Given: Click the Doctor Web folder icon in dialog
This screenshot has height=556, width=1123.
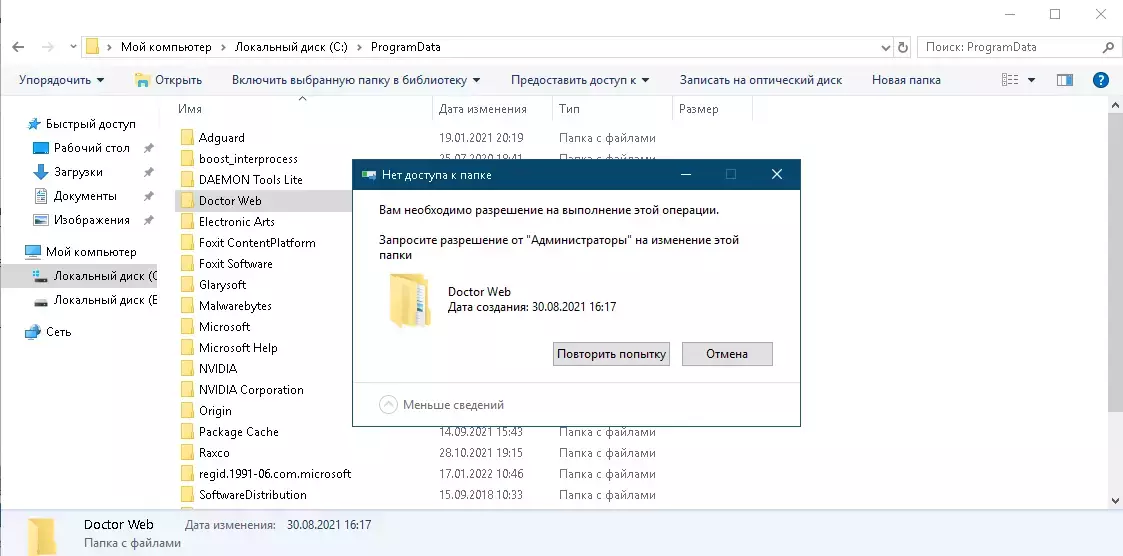Looking at the screenshot, I should click(x=410, y=300).
